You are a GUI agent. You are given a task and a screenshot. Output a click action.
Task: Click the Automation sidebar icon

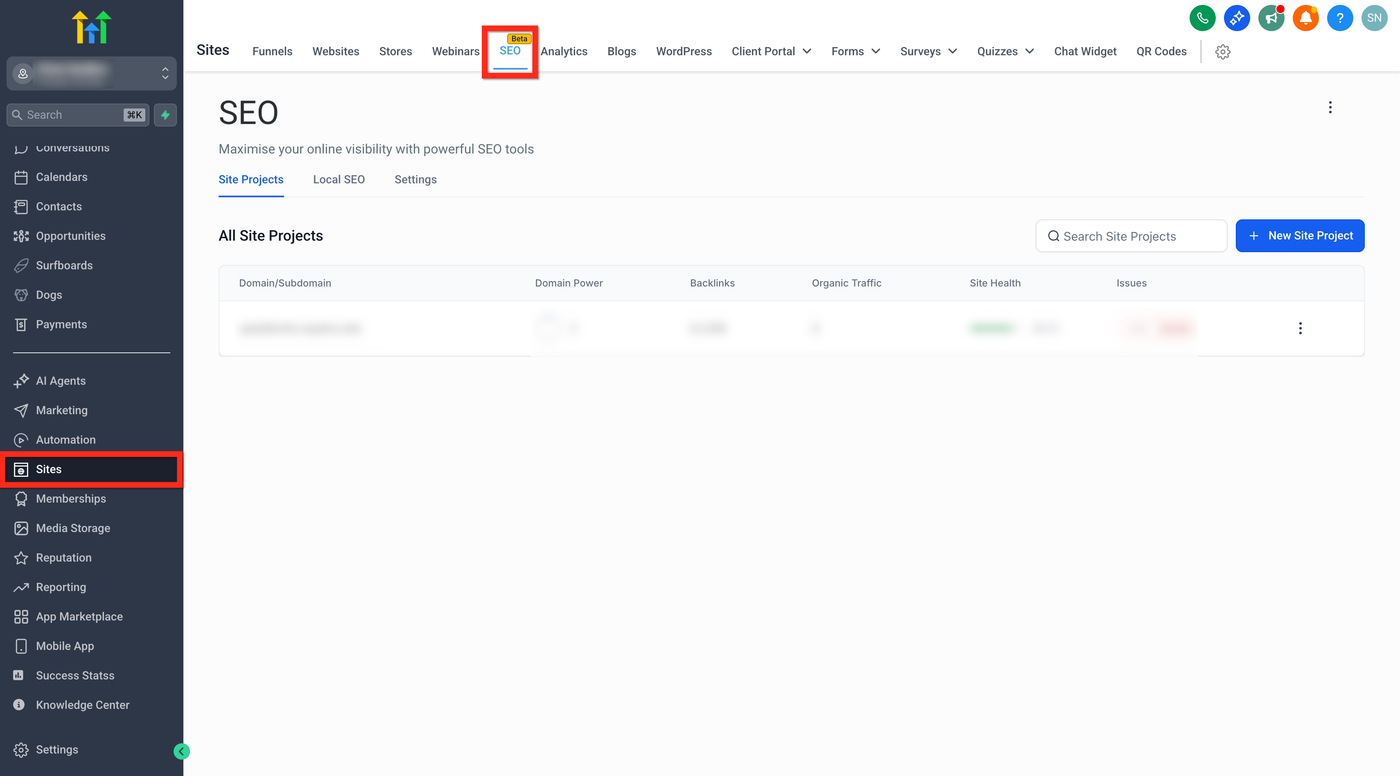coord(21,440)
